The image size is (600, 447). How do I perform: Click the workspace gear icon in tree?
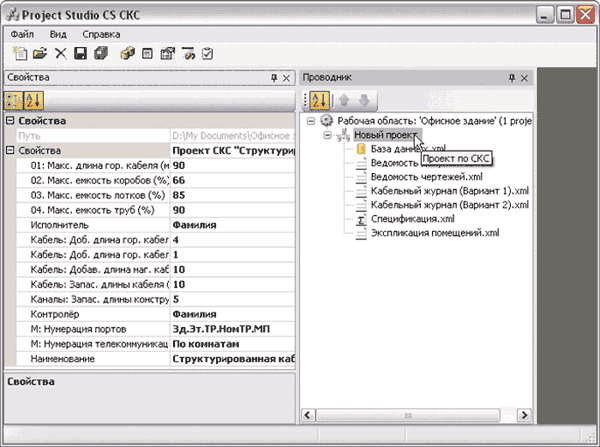[326, 121]
